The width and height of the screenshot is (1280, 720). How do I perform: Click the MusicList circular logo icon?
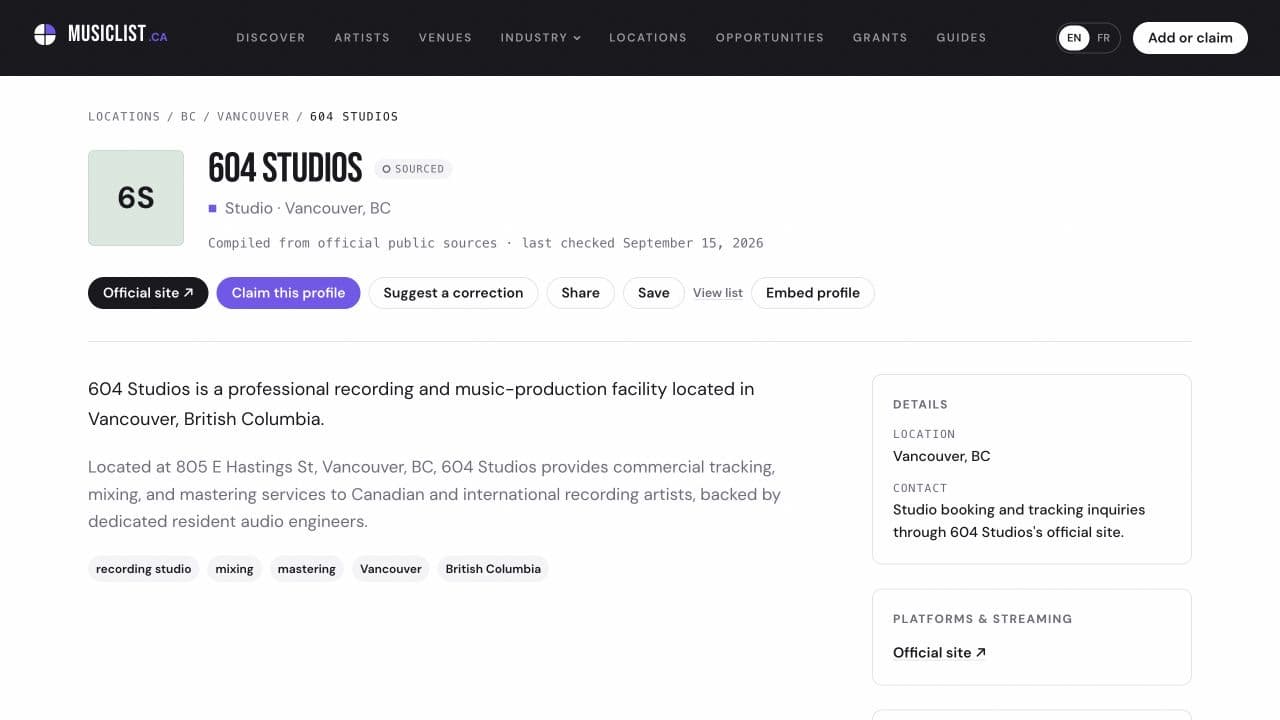pyautogui.click(x=45, y=35)
